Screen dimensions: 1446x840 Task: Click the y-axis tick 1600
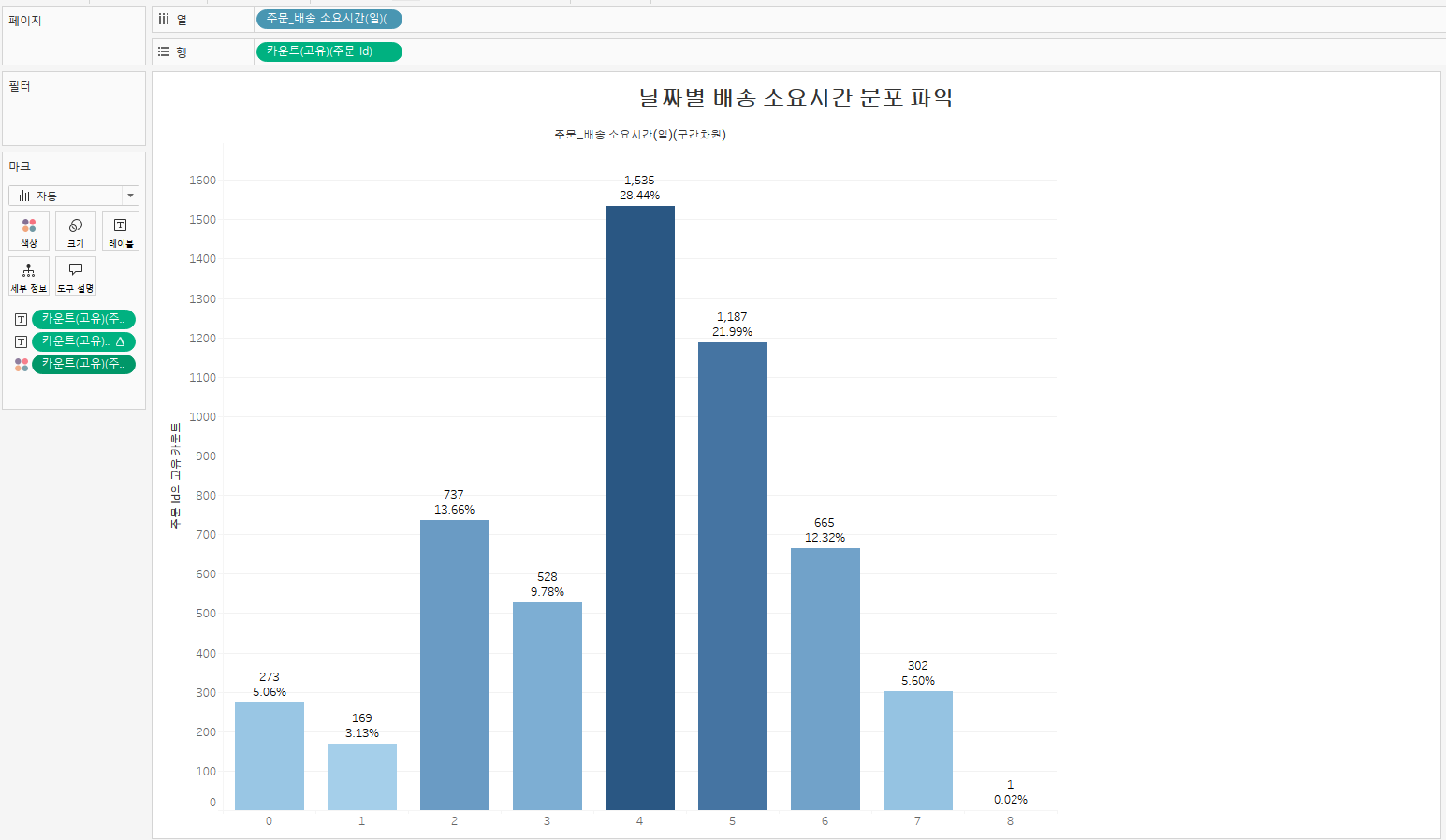pos(203,181)
